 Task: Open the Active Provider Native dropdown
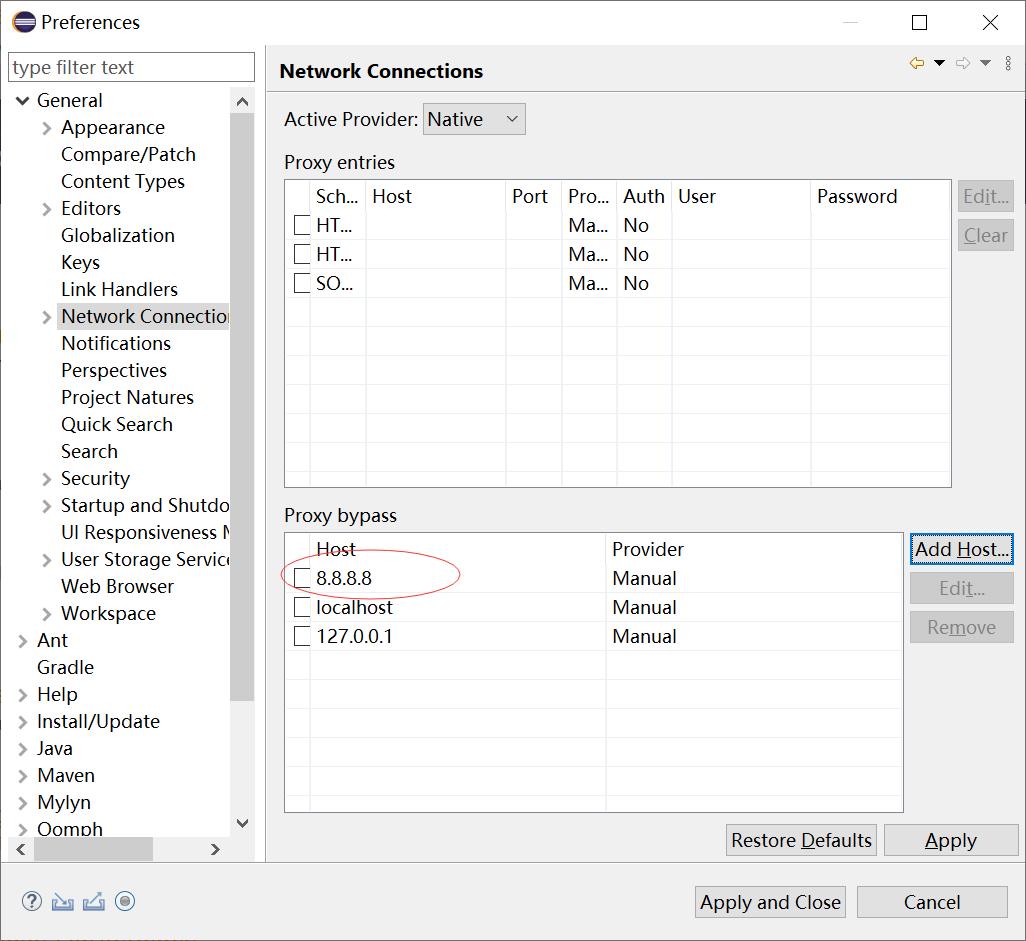click(474, 119)
